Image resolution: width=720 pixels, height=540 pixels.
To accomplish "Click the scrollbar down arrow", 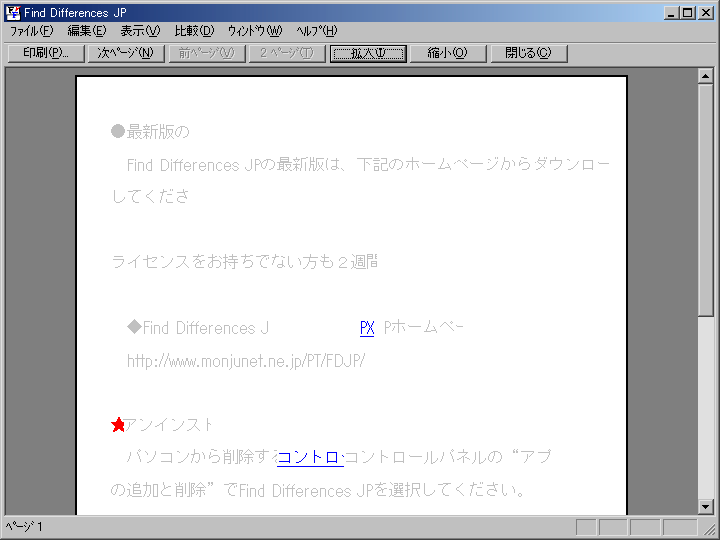I will 705,506.
